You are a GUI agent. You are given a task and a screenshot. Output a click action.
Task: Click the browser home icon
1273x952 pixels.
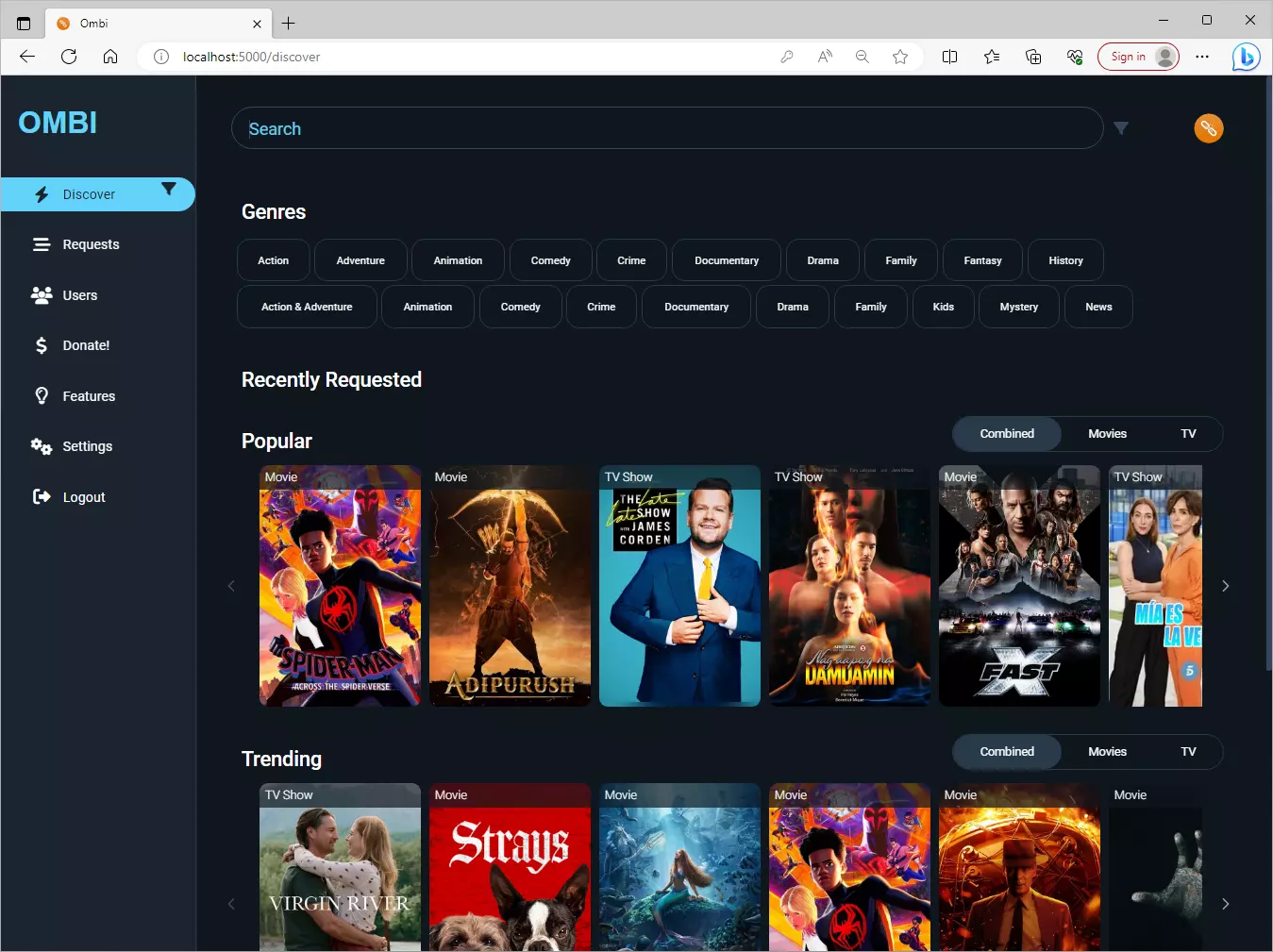(110, 57)
